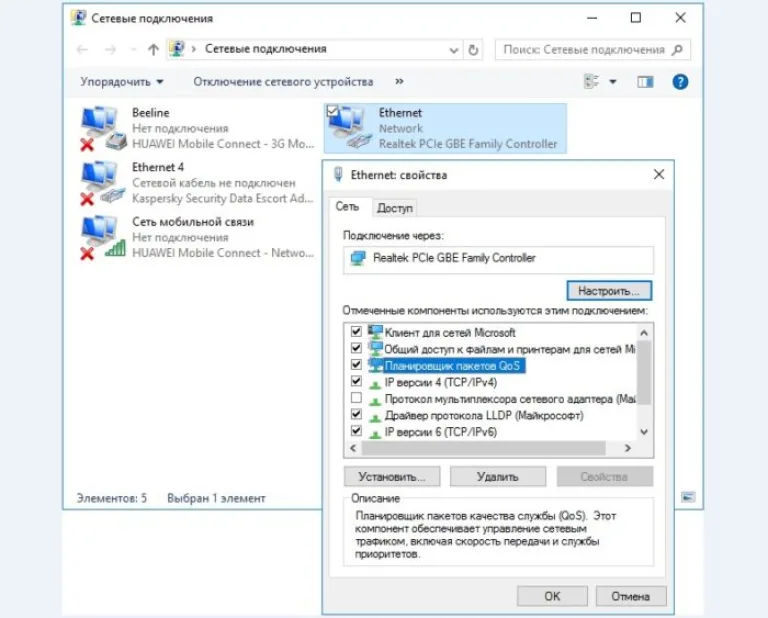
Task: Confirm with the OK button
Action: click(552, 596)
